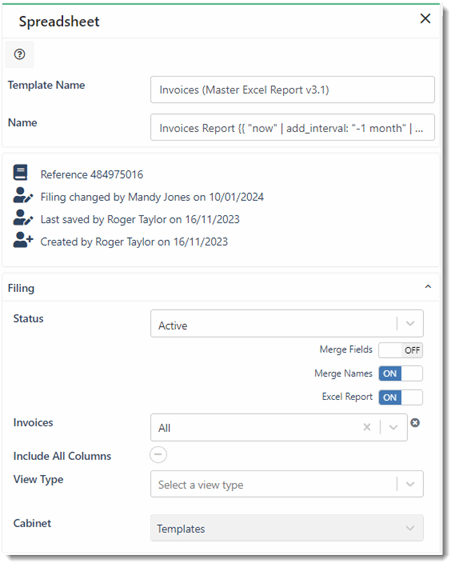Viewport: 455px width, 567px height.
Task: Click the Excel Report label
Action: coord(347,397)
